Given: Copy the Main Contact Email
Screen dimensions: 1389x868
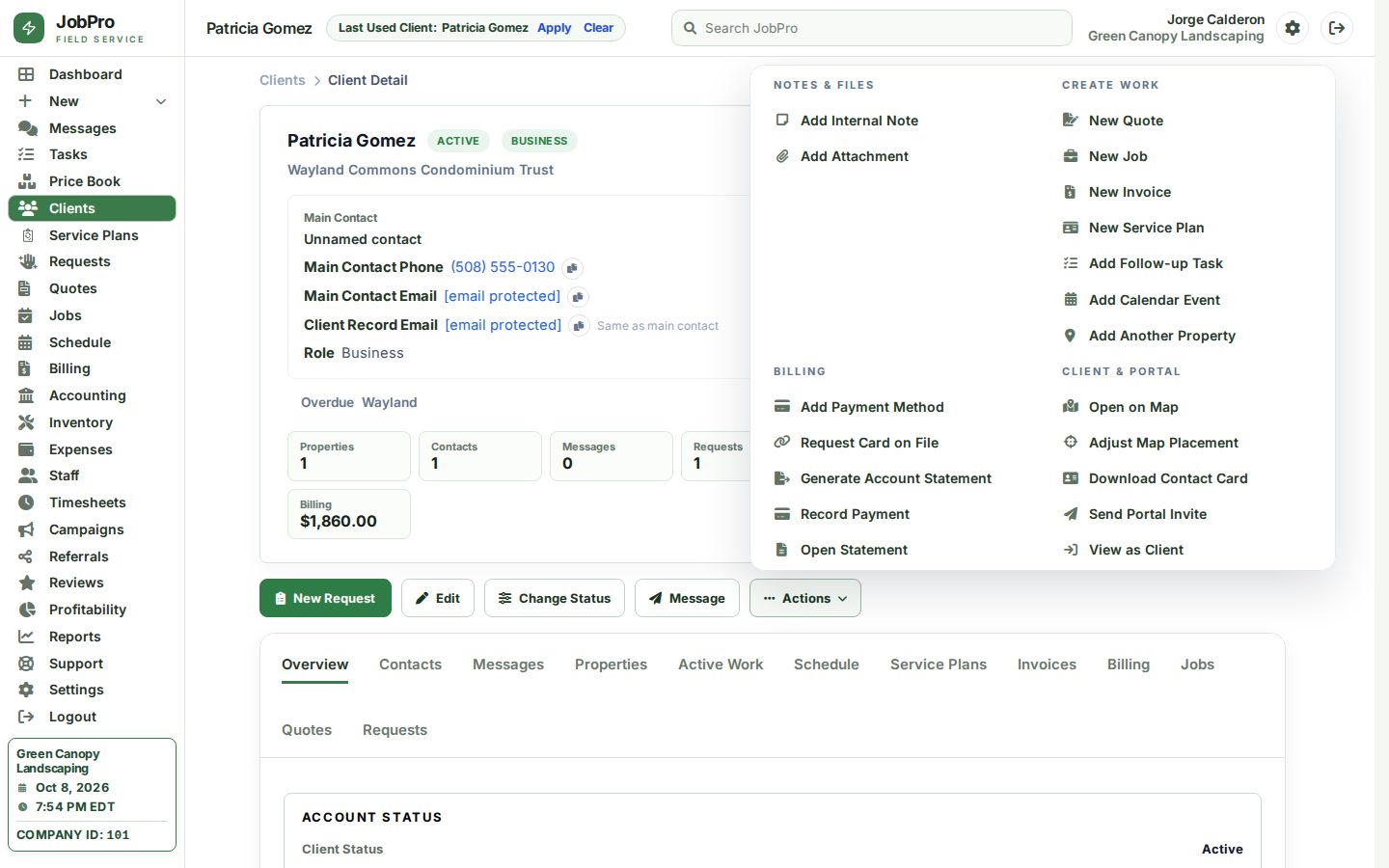Looking at the screenshot, I should pos(578,297).
